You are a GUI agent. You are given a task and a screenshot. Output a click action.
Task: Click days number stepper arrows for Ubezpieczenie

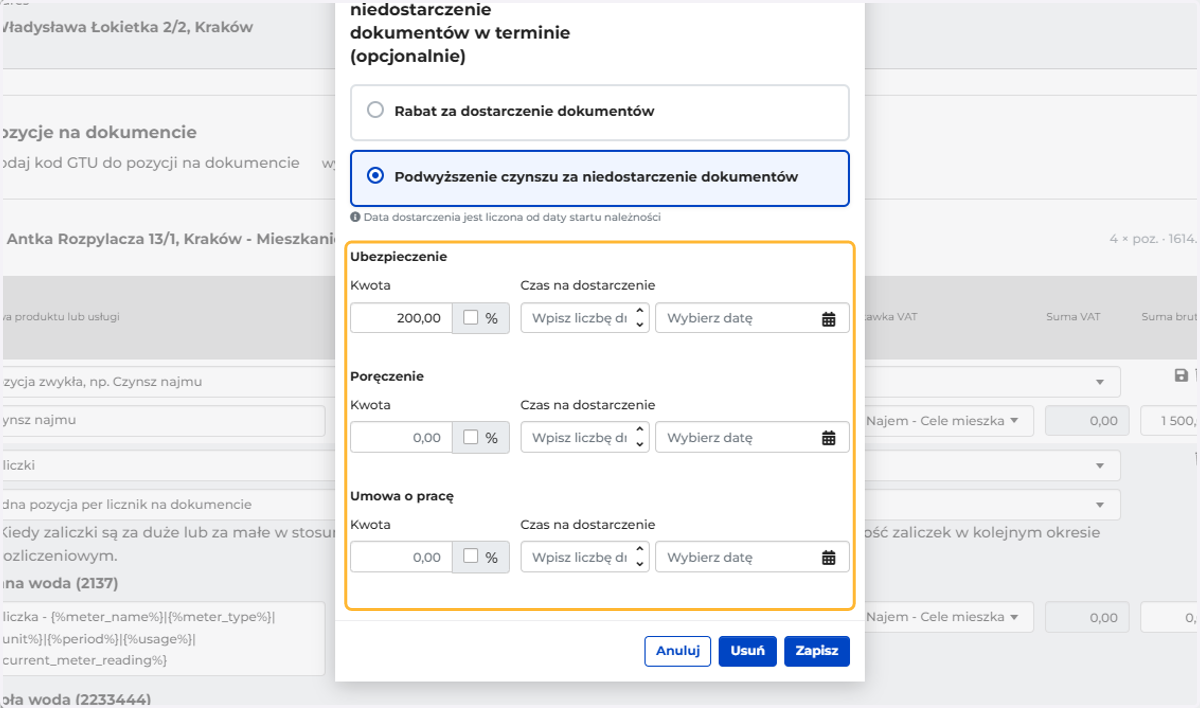click(x=640, y=318)
